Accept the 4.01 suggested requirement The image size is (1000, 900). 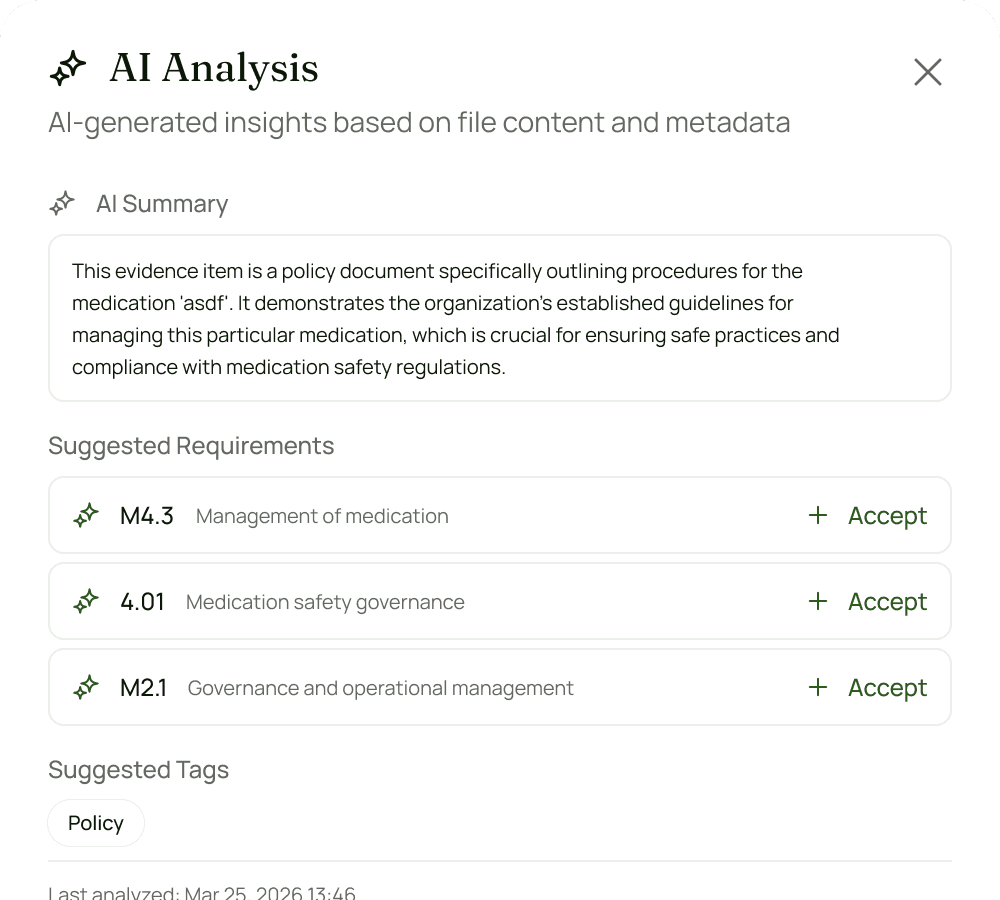point(887,602)
